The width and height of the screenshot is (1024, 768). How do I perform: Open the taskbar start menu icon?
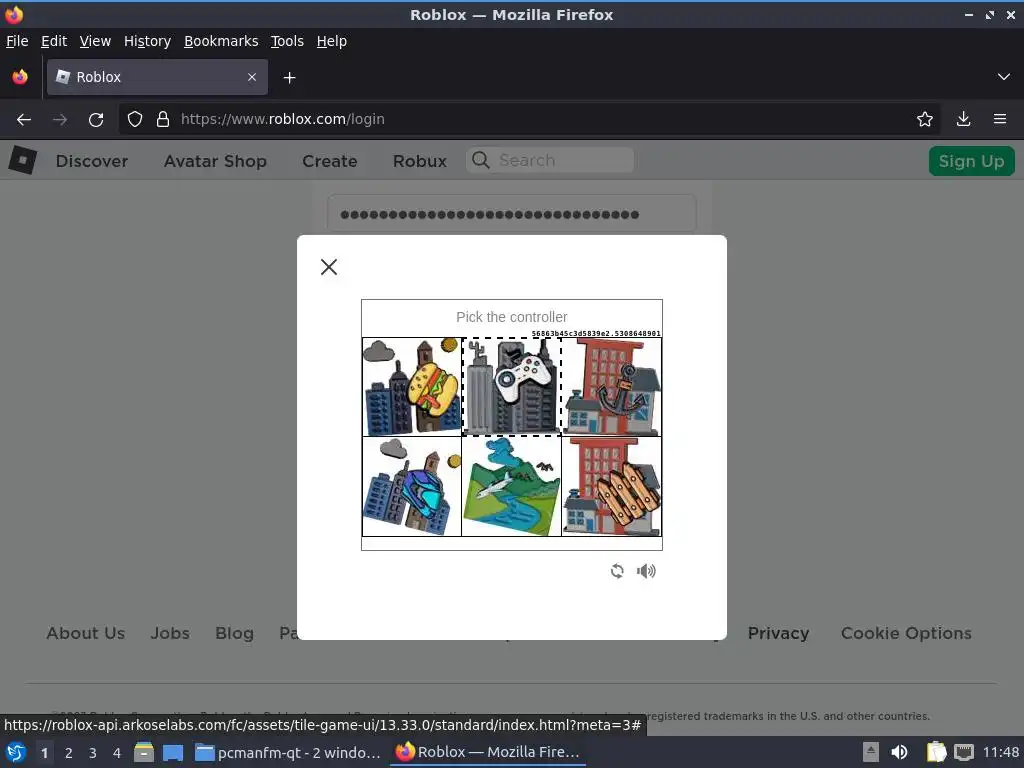pos(16,752)
